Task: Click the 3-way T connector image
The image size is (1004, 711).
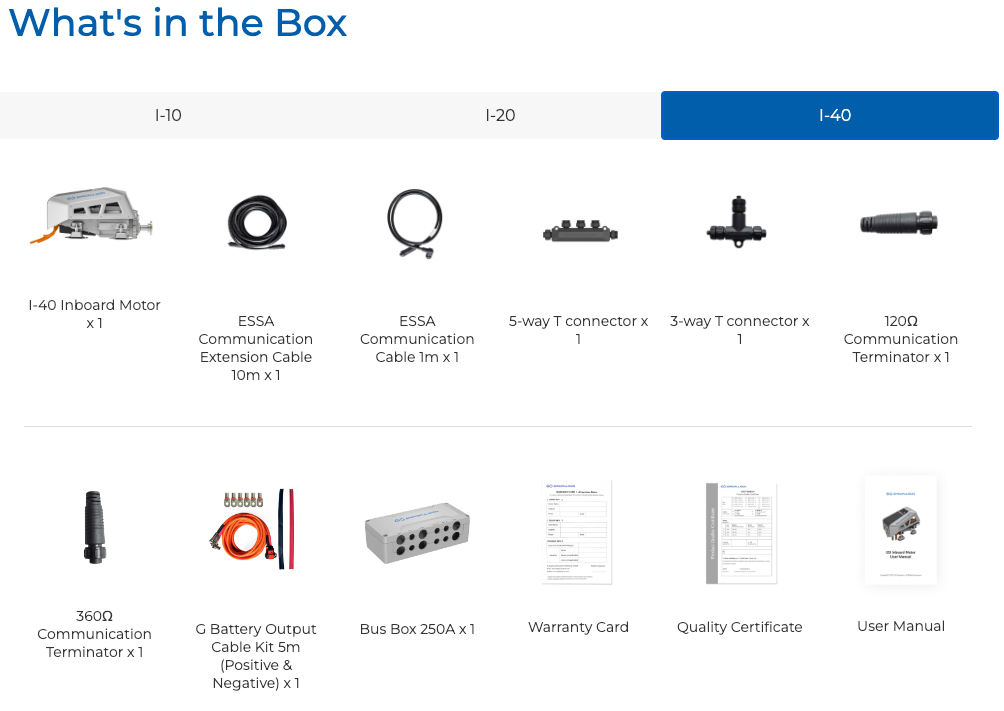Action: point(739,220)
